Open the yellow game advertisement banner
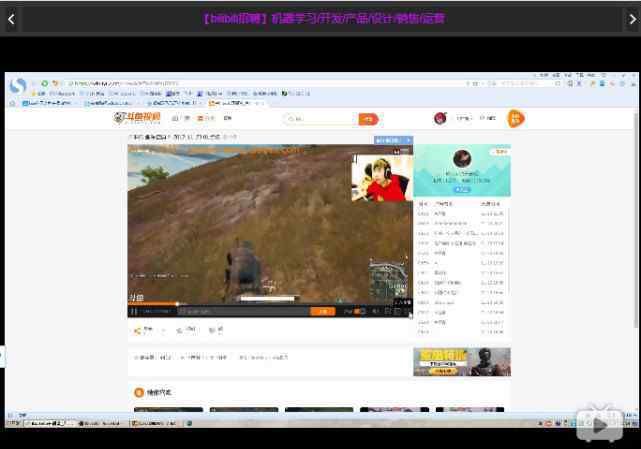 point(462,362)
